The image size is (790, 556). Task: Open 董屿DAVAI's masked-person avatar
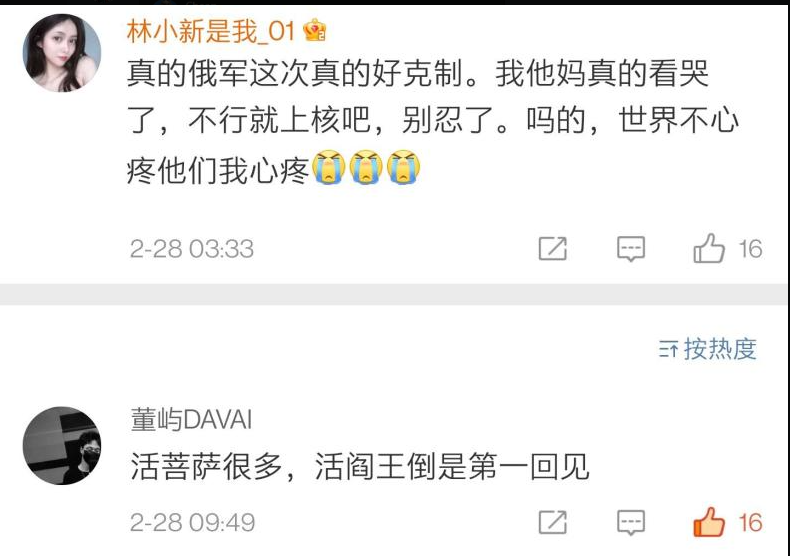pyautogui.click(x=62, y=446)
